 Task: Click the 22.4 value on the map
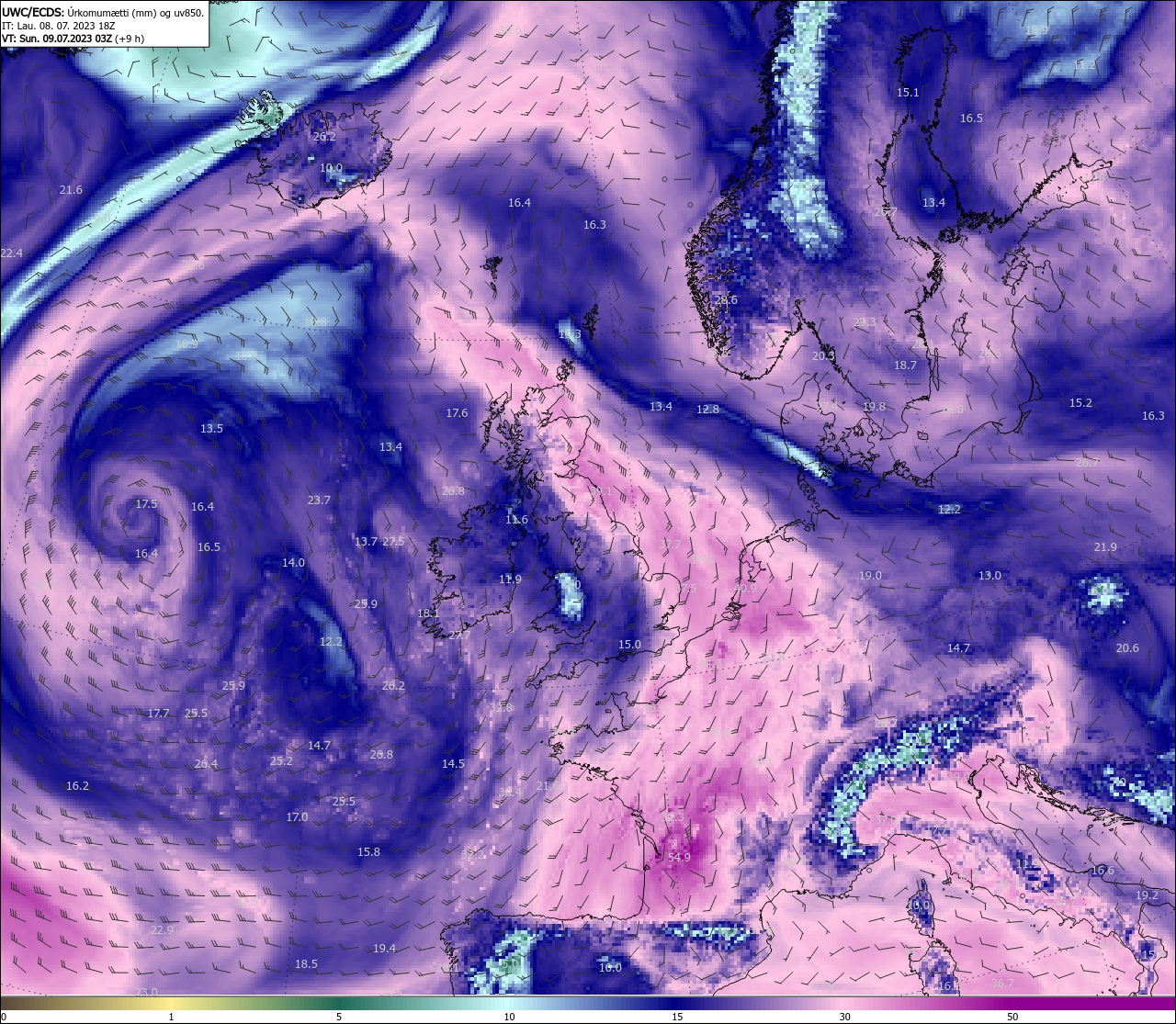coord(11,253)
